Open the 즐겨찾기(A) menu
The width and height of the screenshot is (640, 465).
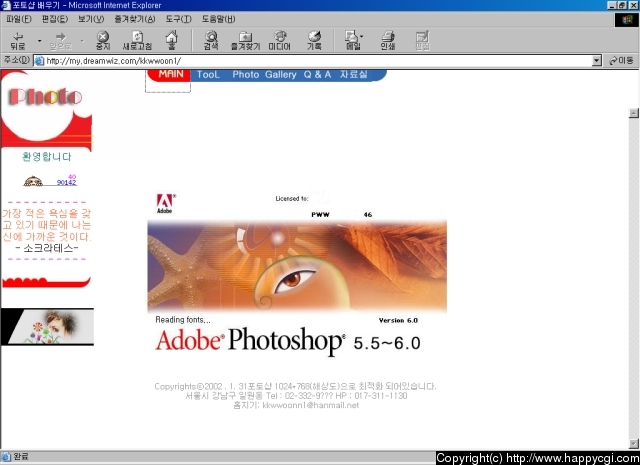pyautogui.click(x=135, y=19)
